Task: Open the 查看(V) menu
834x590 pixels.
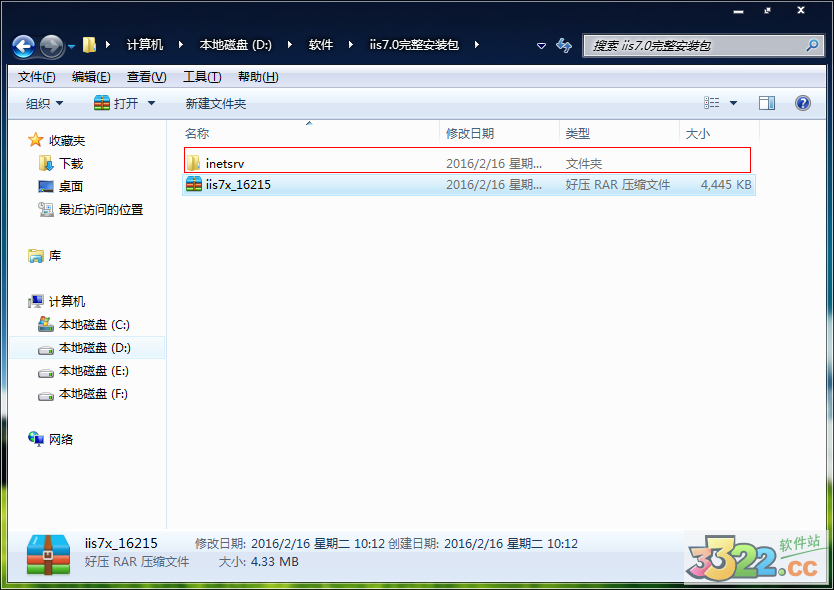Action: 146,77
